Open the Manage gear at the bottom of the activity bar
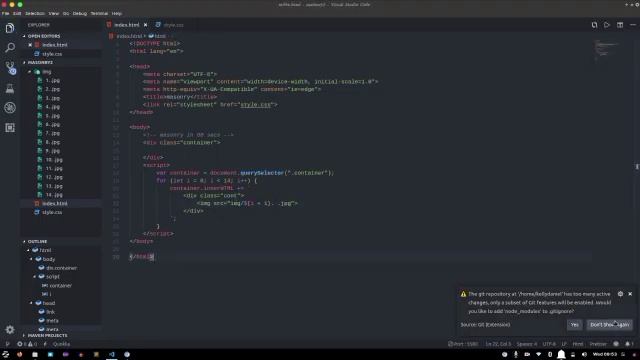 10,329
